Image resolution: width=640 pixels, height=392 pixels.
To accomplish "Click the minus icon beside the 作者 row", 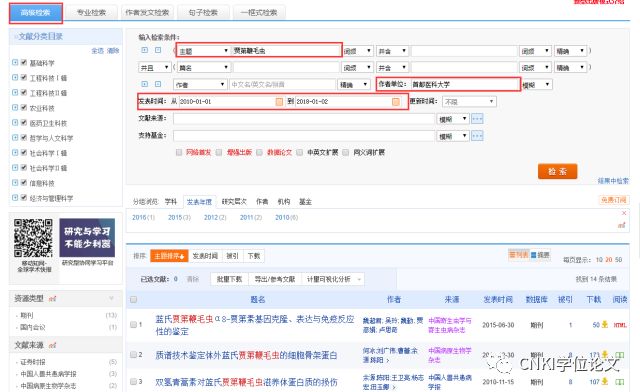I will pyautogui.click(x=158, y=84).
